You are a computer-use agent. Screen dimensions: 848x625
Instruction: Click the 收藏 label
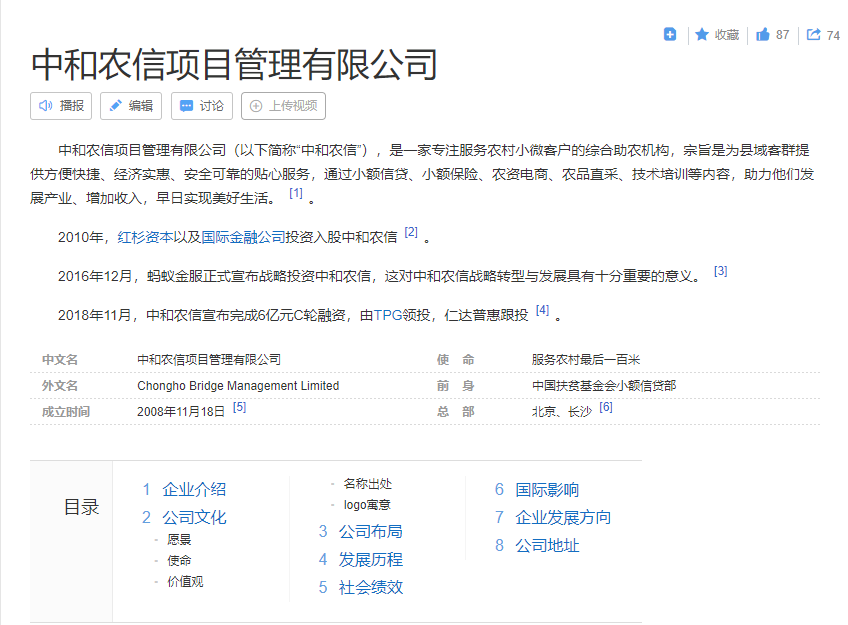726,35
